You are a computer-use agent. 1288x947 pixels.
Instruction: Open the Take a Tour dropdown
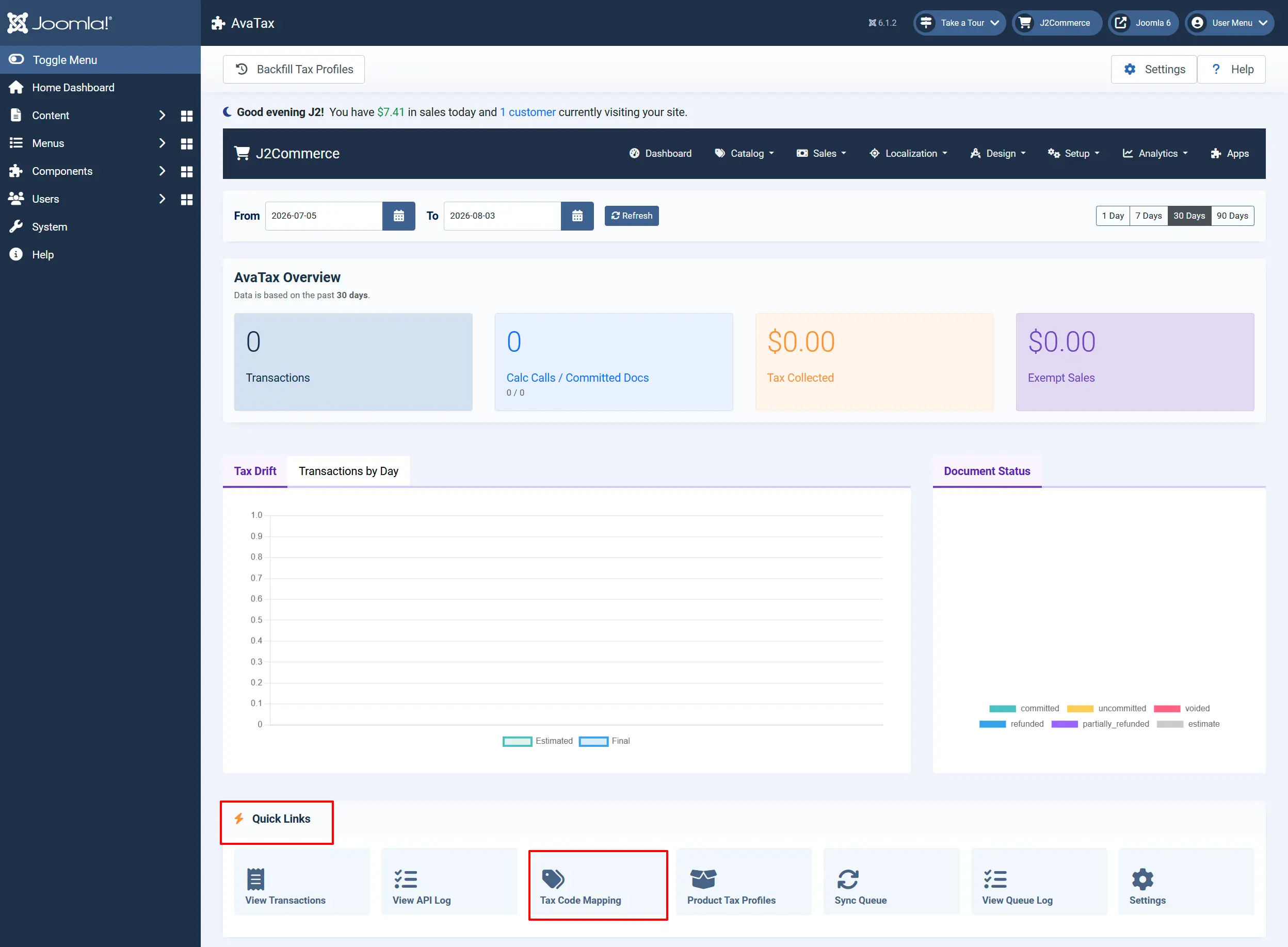click(959, 23)
